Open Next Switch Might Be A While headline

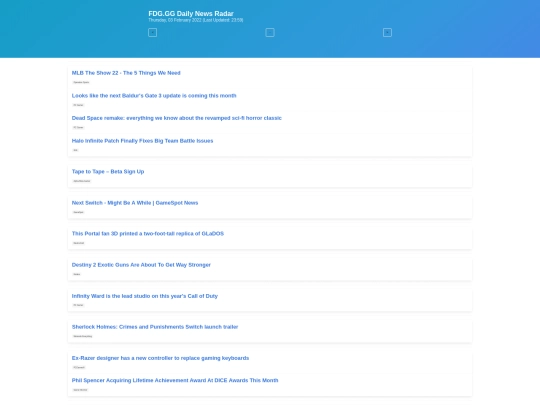[135, 203]
